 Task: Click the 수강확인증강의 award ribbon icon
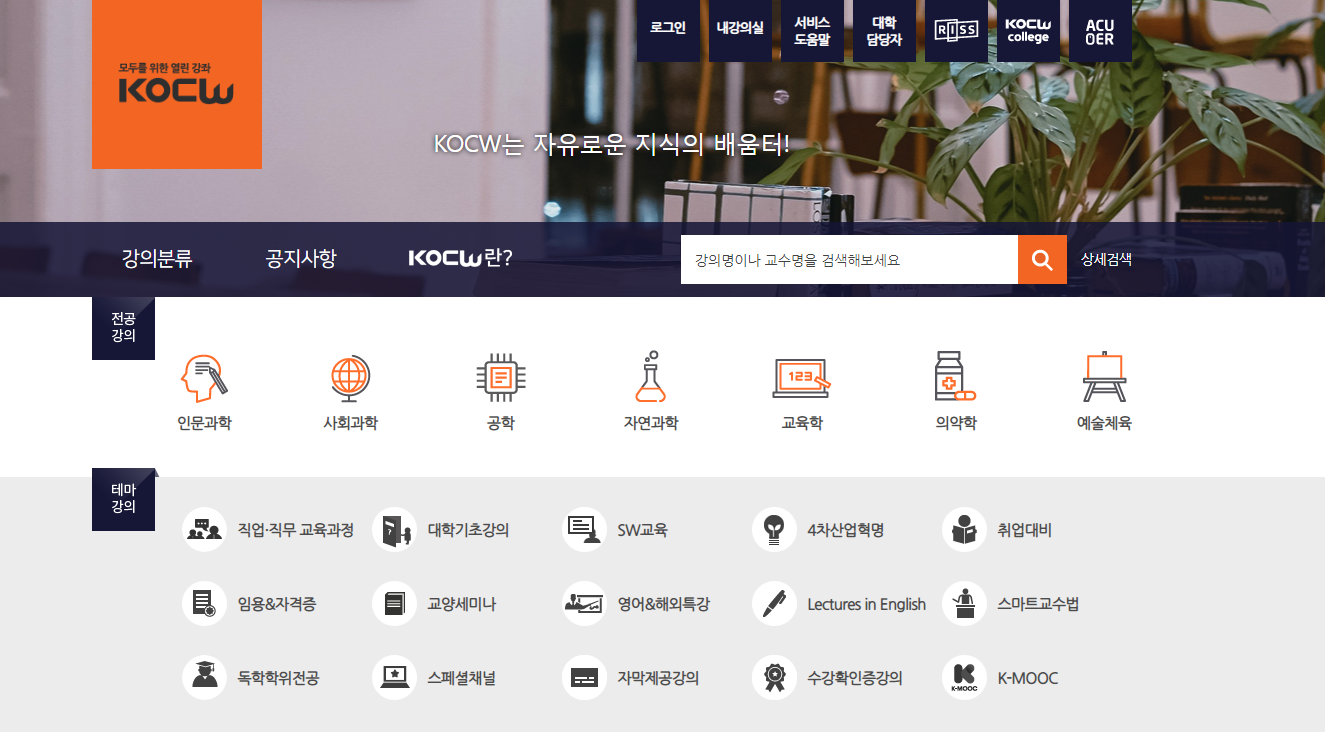[x=774, y=678]
